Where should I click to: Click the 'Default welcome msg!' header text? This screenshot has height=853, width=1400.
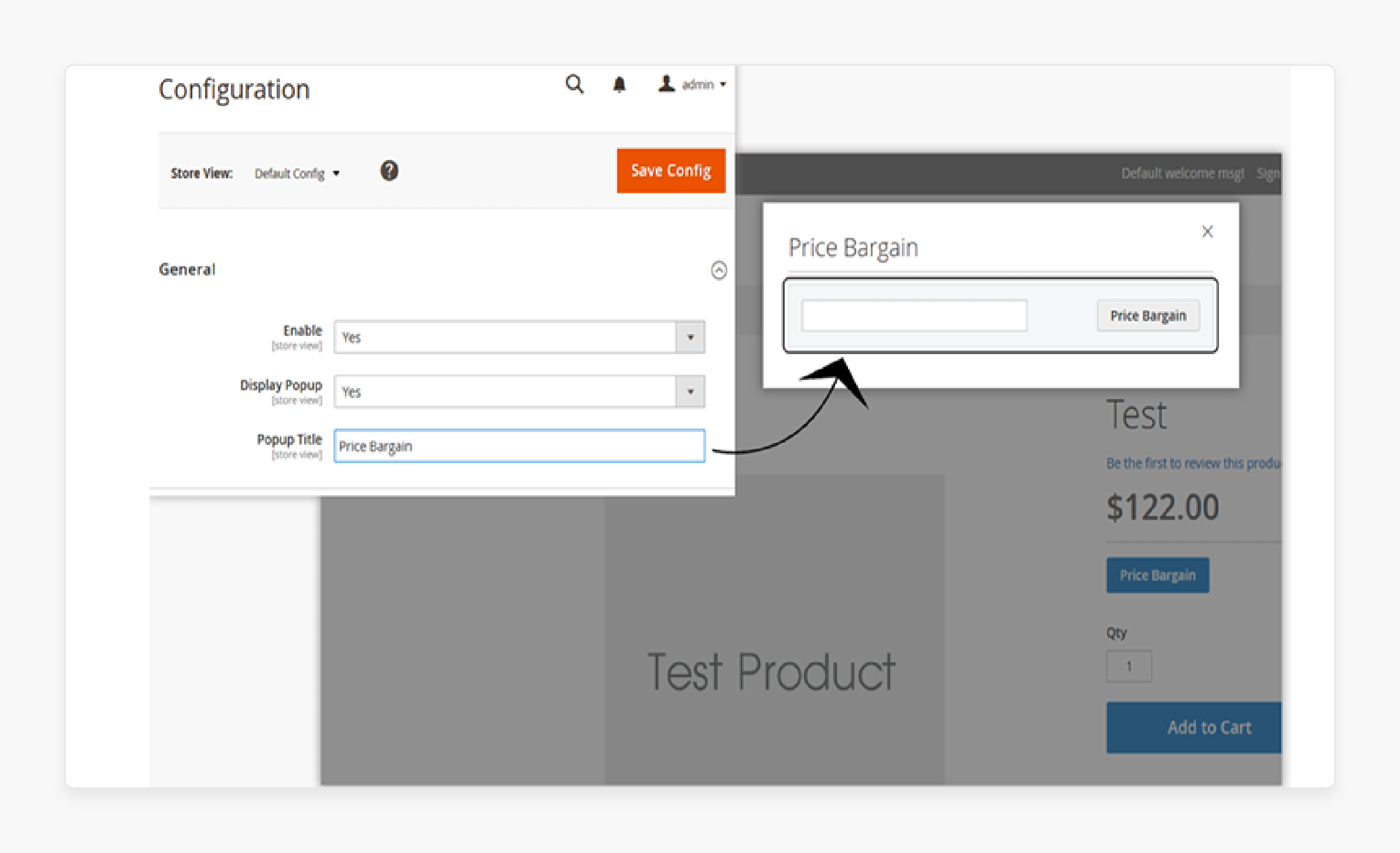tap(1183, 174)
